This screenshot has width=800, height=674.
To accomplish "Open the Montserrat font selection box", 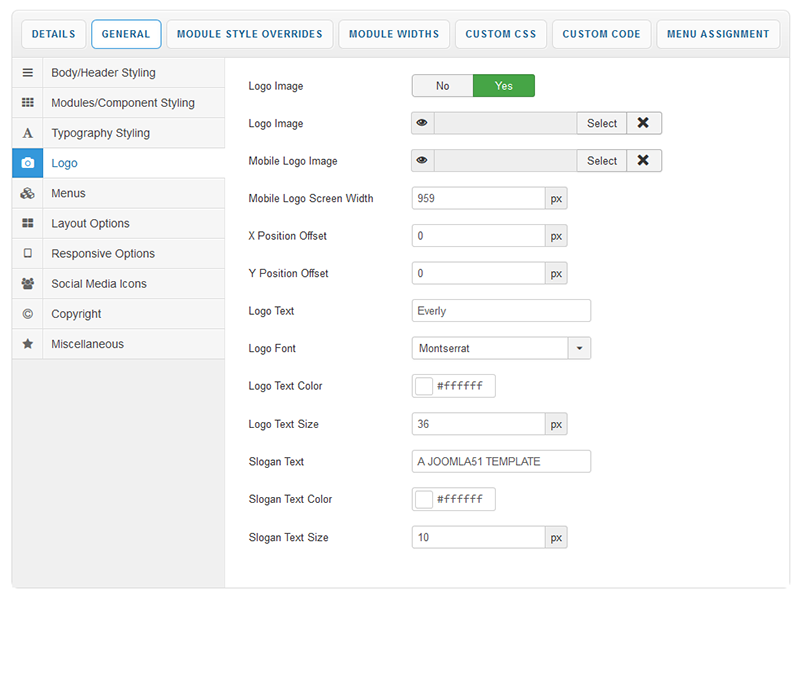I will point(489,349).
